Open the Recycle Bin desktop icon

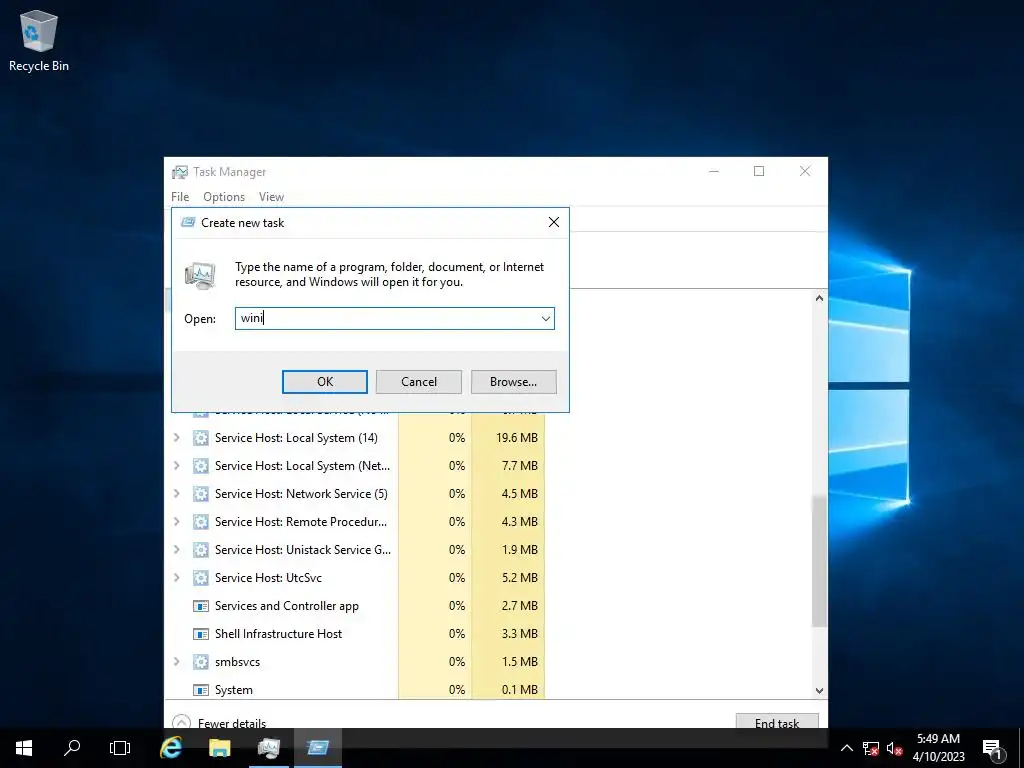click(x=39, y=40)
